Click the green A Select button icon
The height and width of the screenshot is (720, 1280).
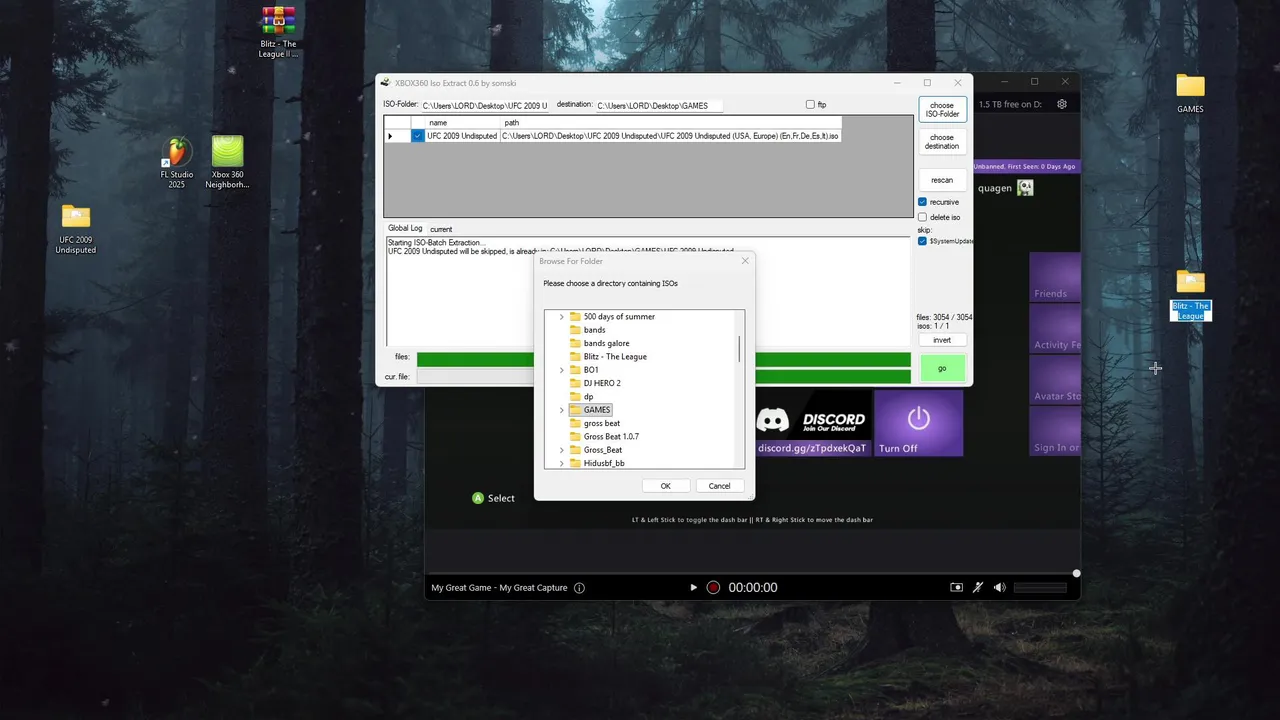click(x=478, y=498)
